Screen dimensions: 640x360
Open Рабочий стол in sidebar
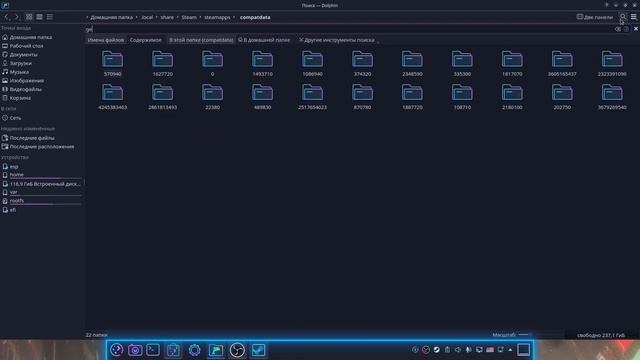pos(41,46)
